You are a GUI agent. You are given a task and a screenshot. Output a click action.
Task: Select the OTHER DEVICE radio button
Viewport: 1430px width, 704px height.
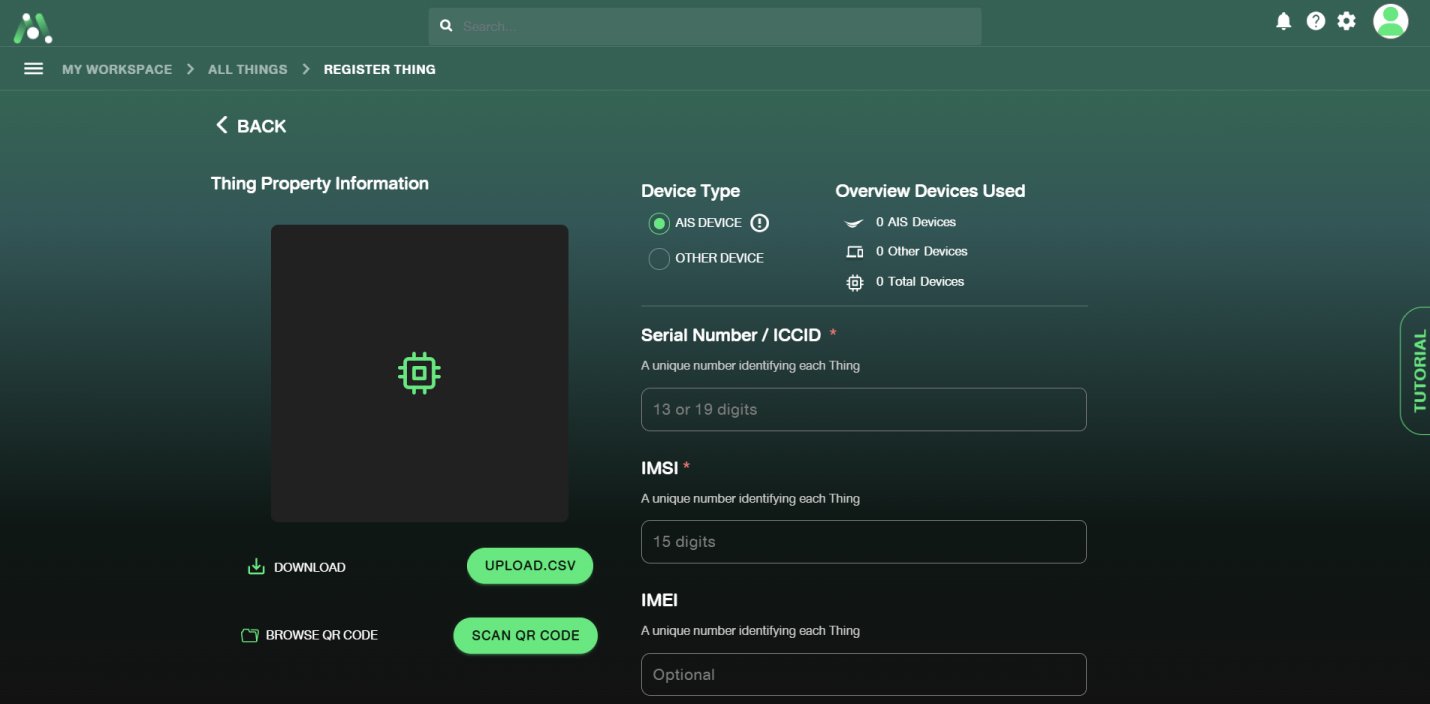click(x=658, y=259)
